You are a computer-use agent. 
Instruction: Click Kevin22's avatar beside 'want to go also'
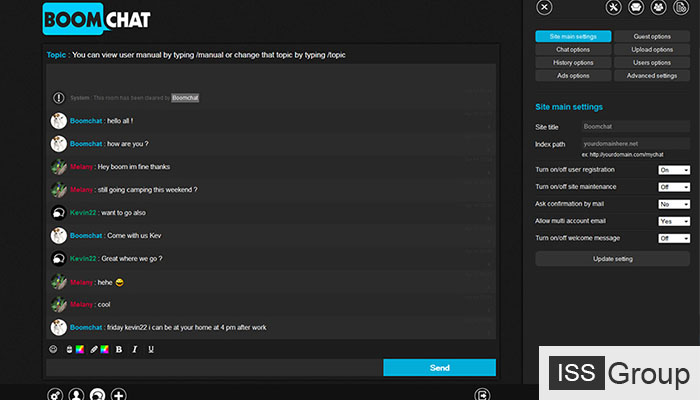pos(58,212)
